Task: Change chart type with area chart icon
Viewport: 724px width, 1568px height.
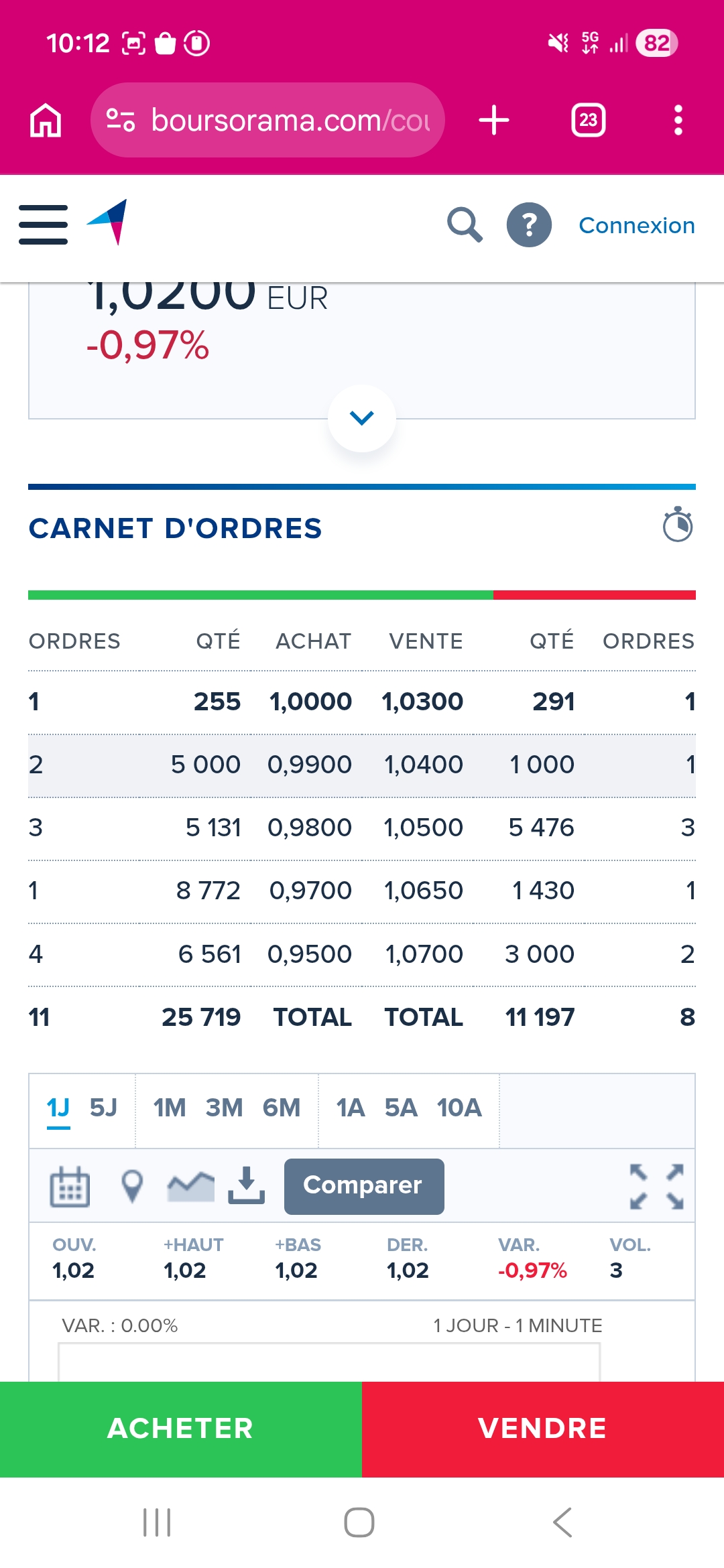Action: [191, 1187]
